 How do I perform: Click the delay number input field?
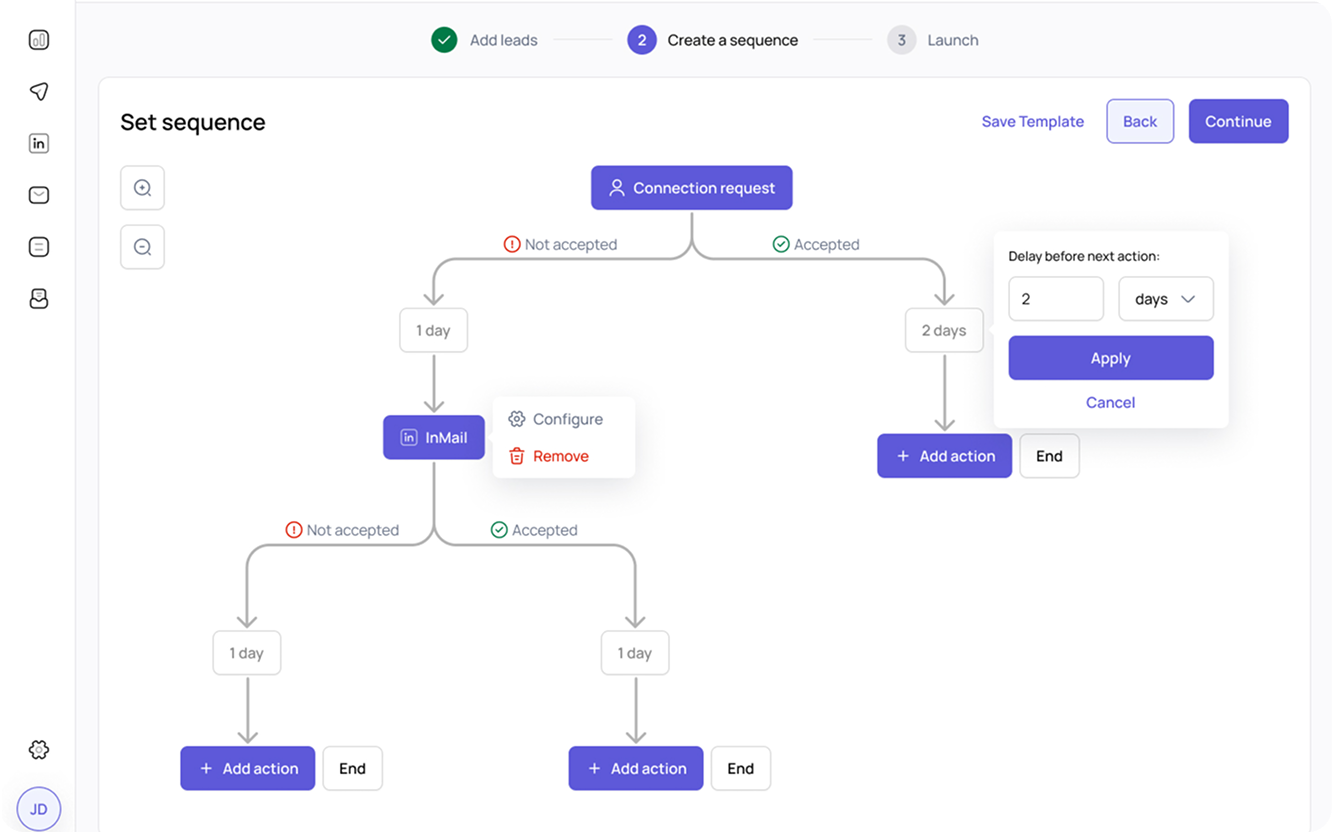click(x=1055, y=299)
